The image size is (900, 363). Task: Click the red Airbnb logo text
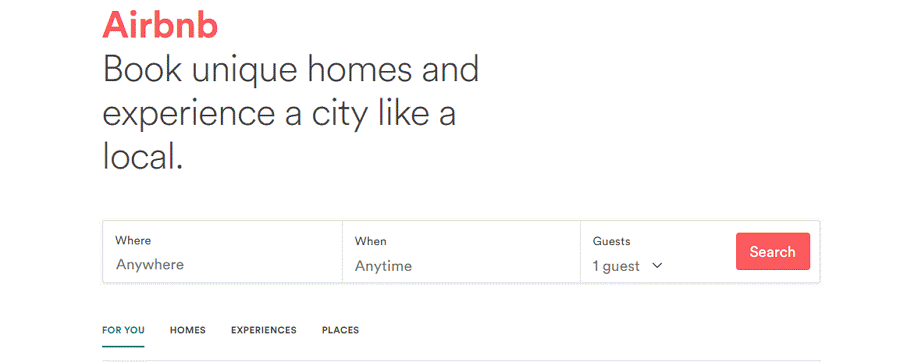pyautogui.click(x=160, y=25)
